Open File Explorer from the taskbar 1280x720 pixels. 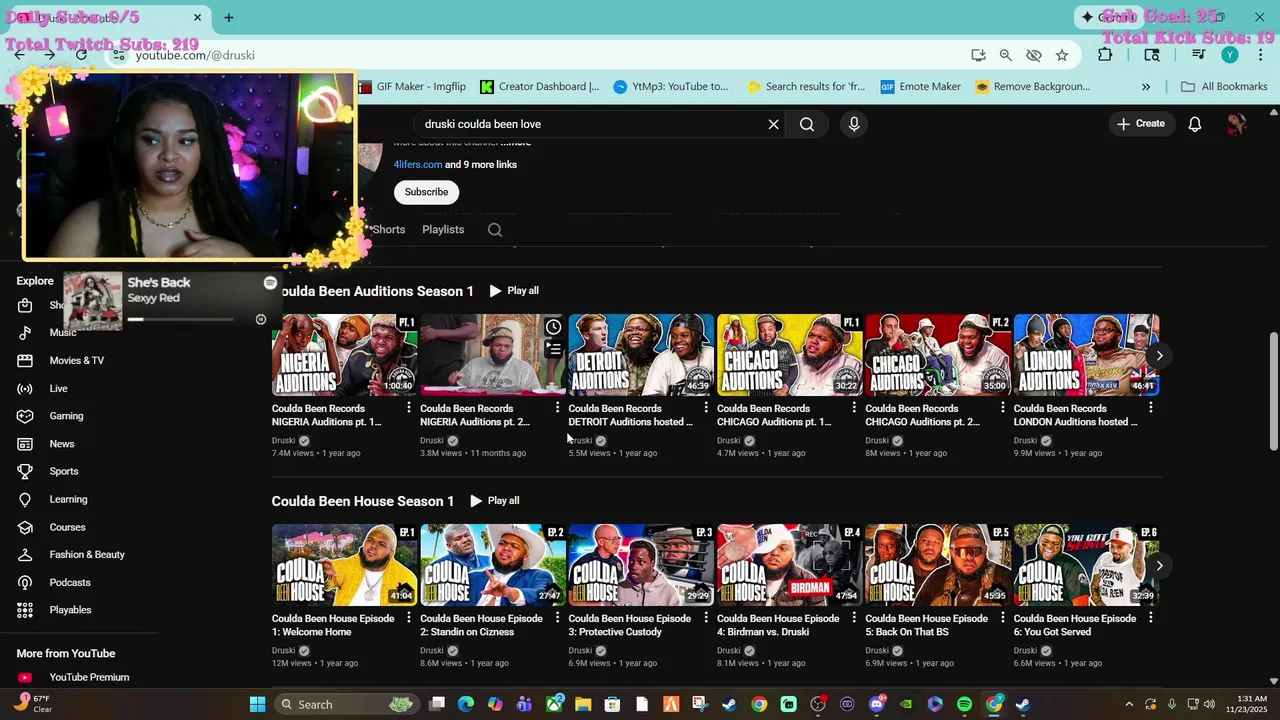click(583, 704)
